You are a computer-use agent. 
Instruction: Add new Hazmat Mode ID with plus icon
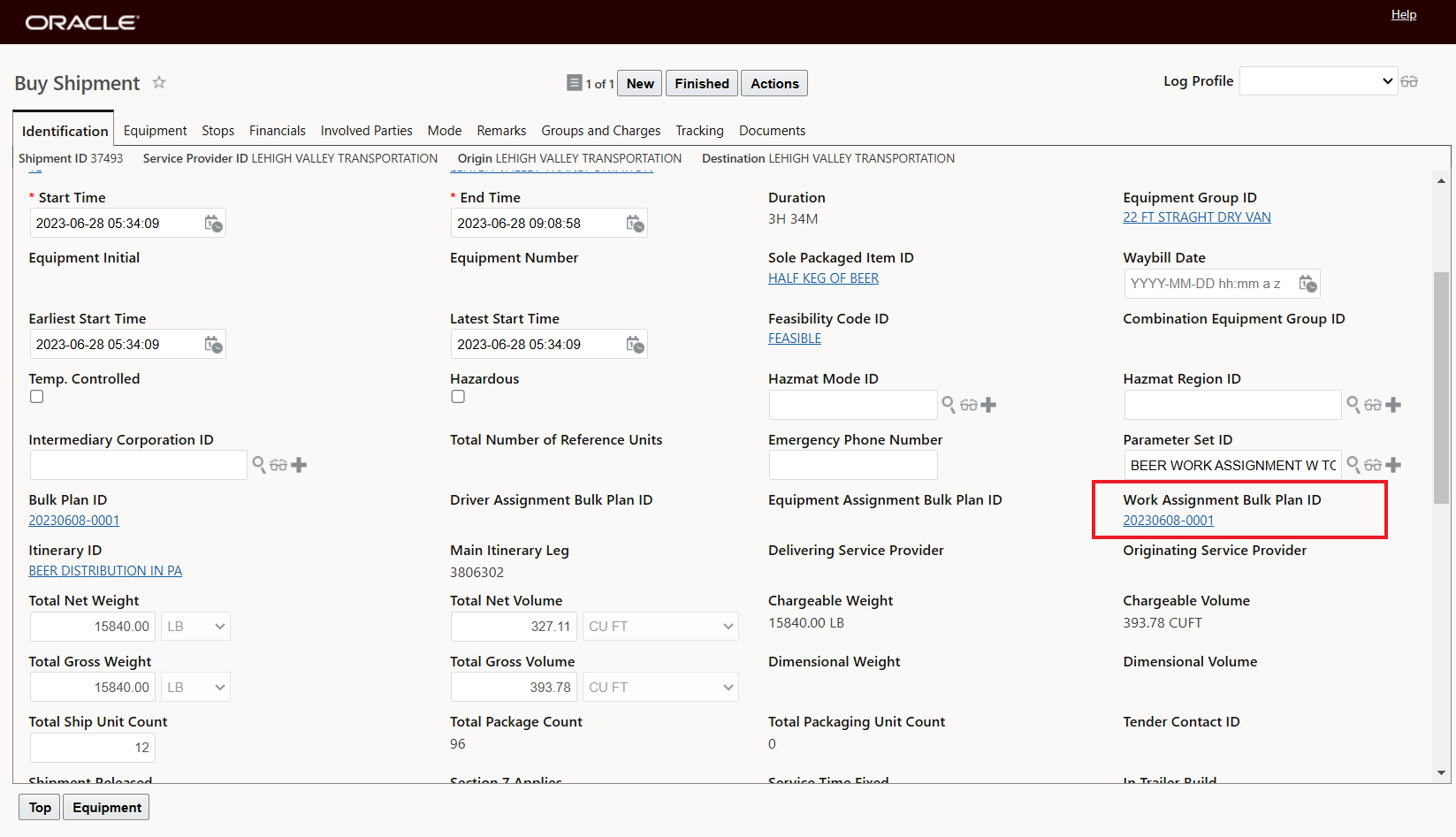click(x=988, y=405)
